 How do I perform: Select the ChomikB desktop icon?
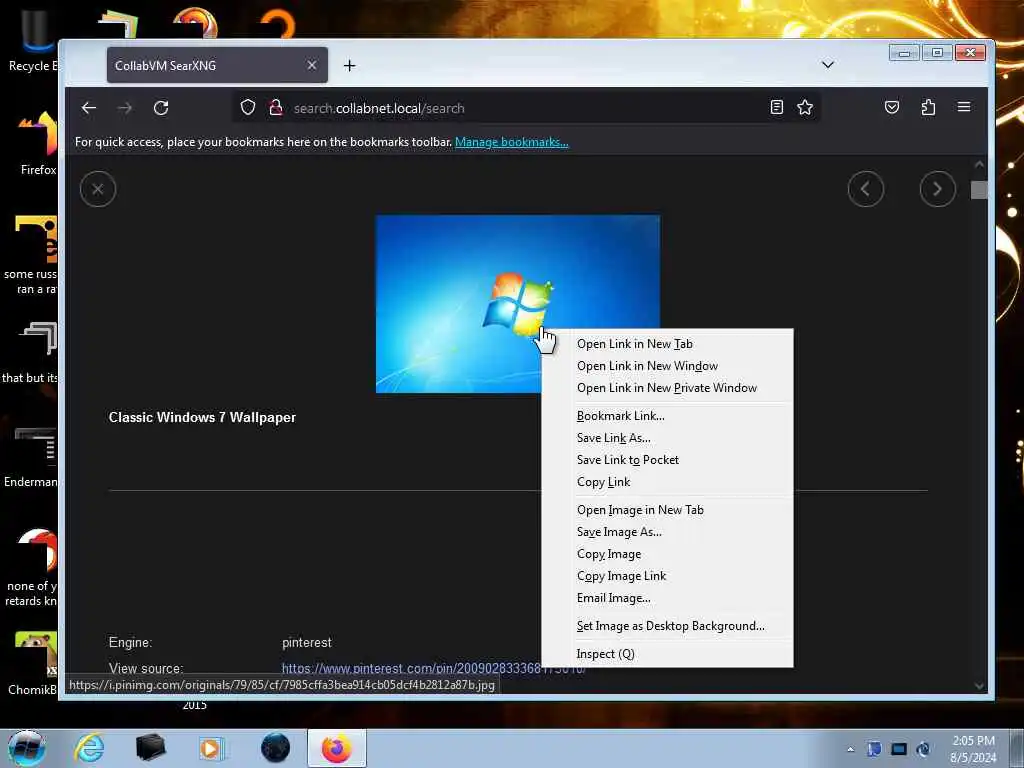point(33,663)
